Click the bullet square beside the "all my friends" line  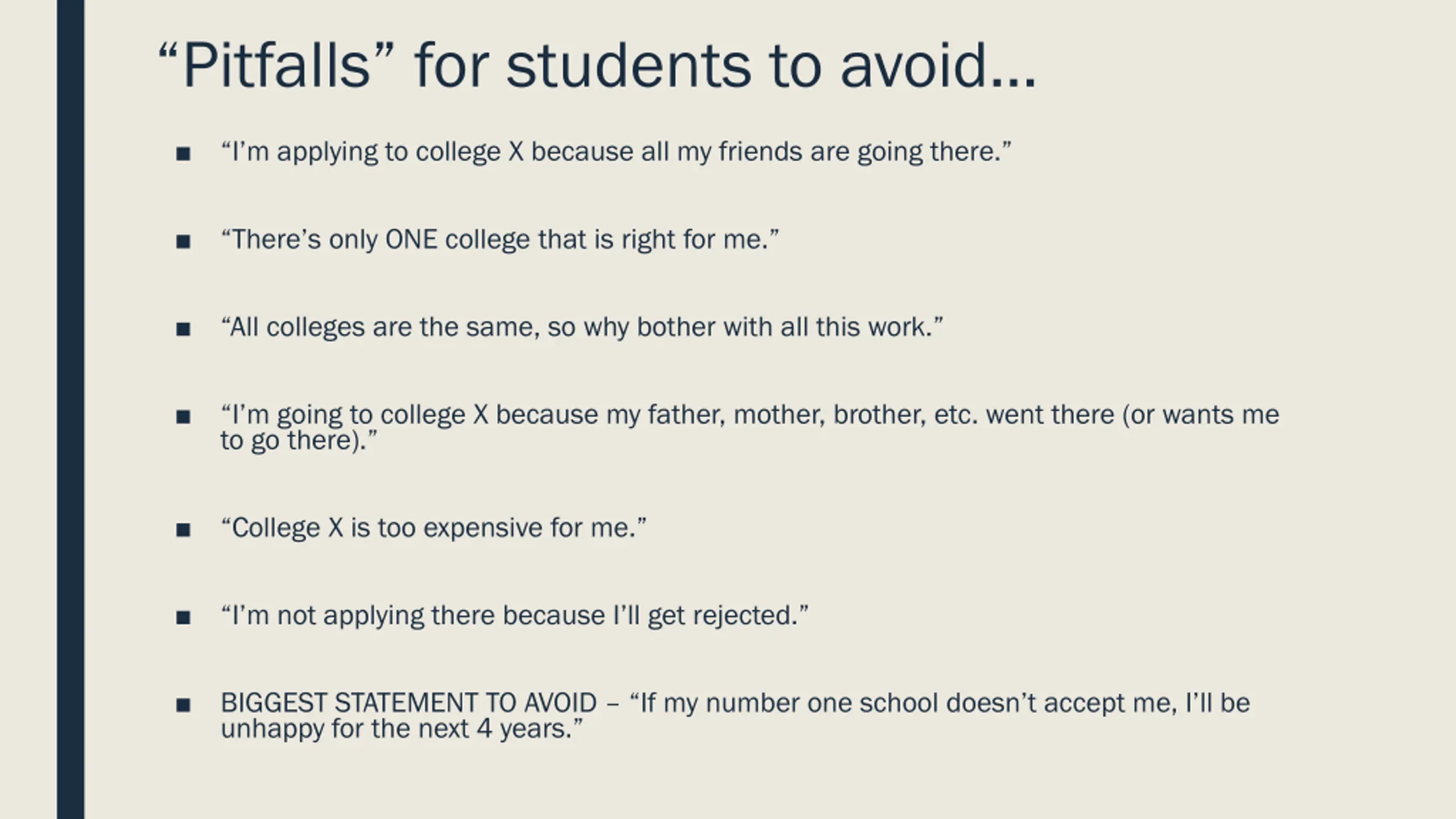(x=183, y=154)
